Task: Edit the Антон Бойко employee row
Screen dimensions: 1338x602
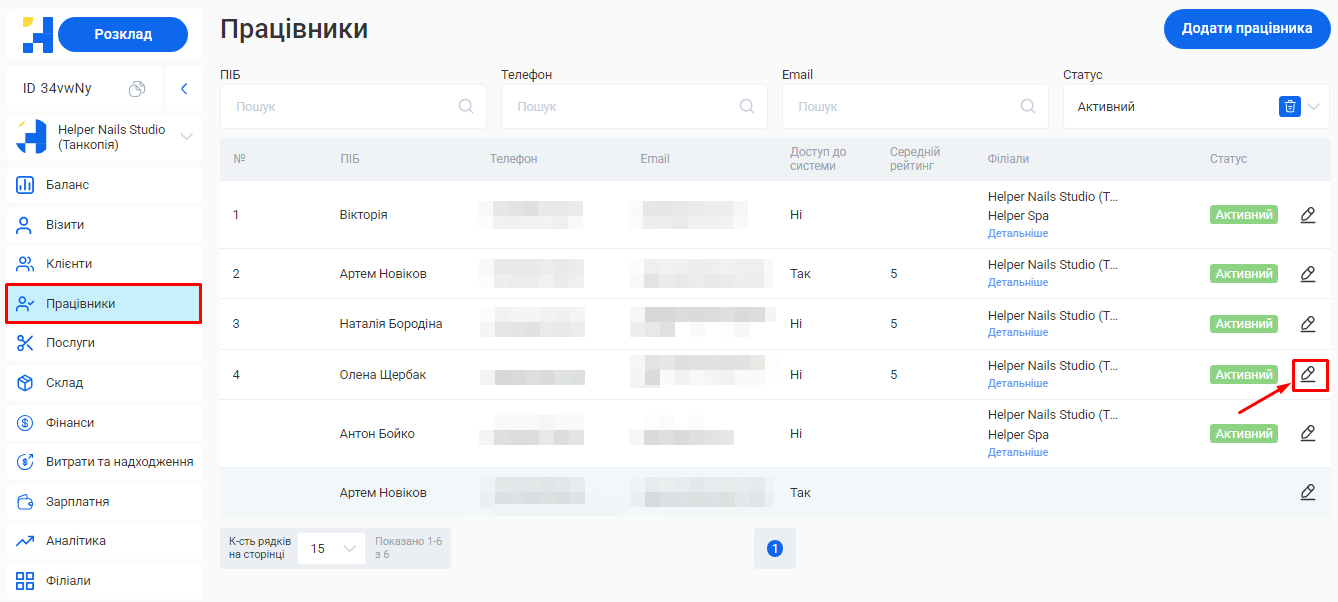Action: (1308, 433)
